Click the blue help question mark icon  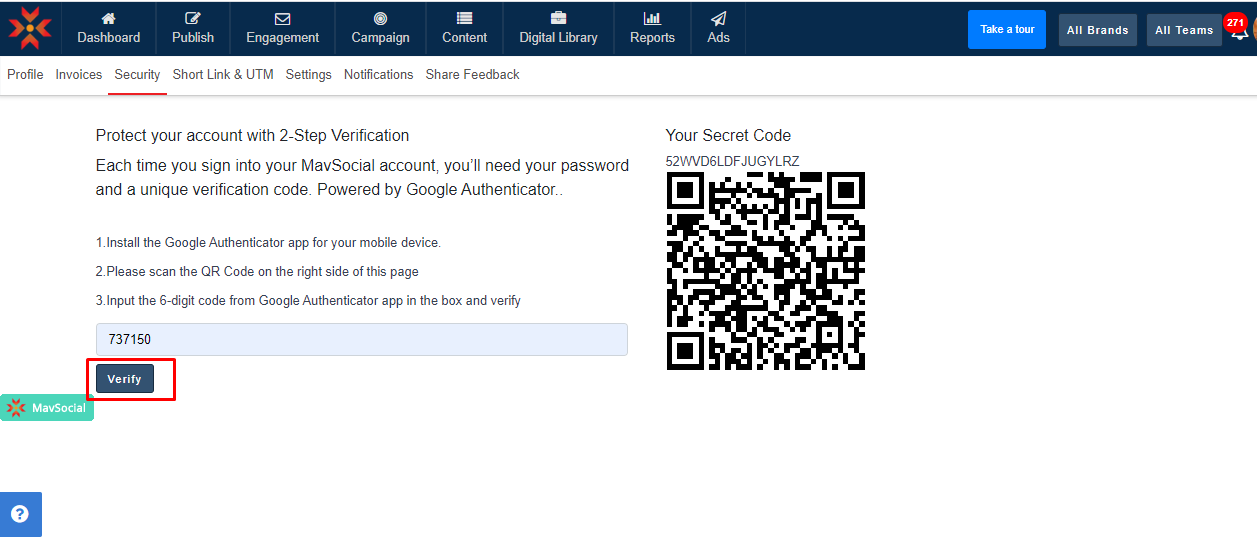(x=20, y=514)
